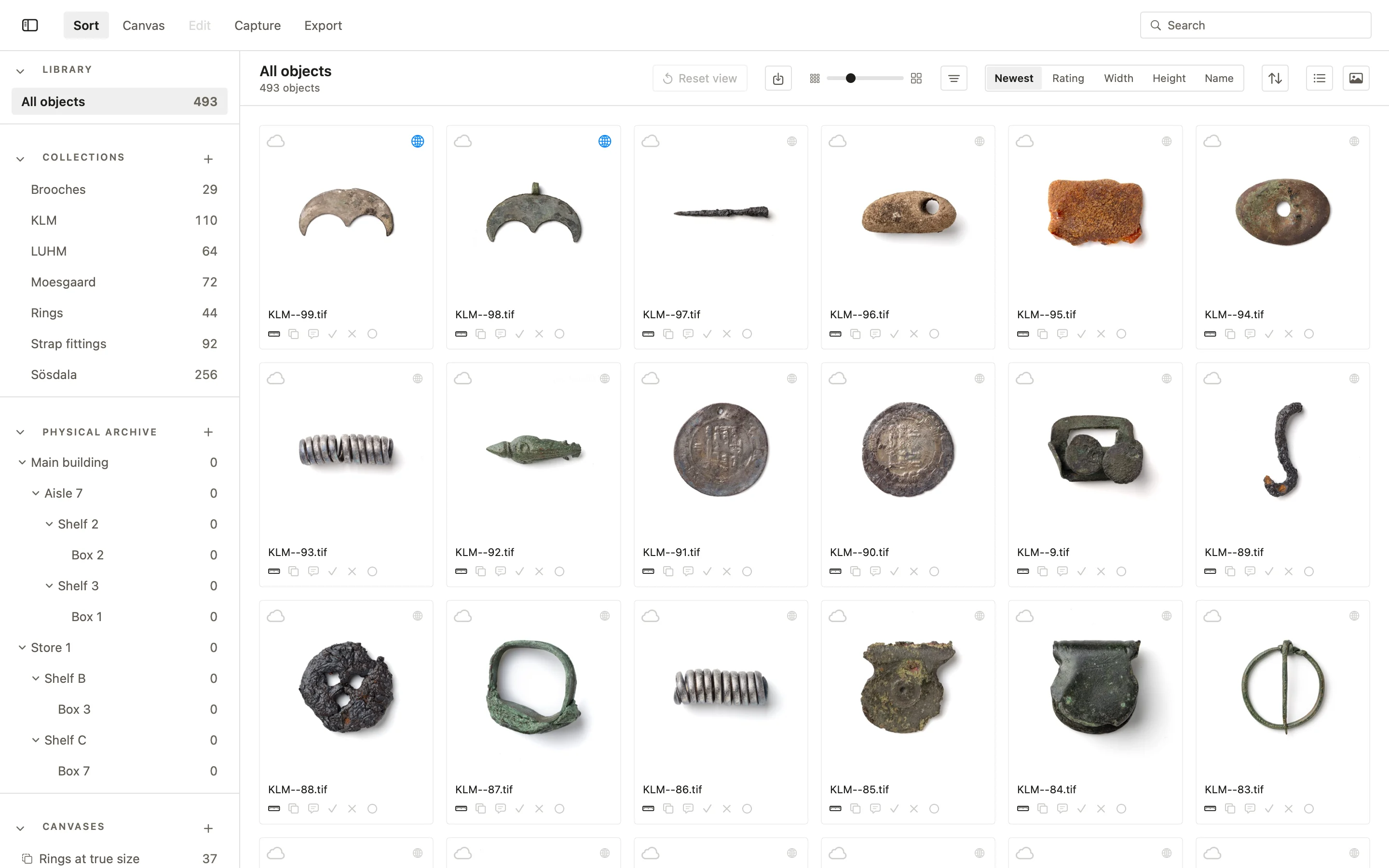1389x868 pixels.
Task: Click the ruler scale icon under KLM--87.tif
Action: coord(461,808)
